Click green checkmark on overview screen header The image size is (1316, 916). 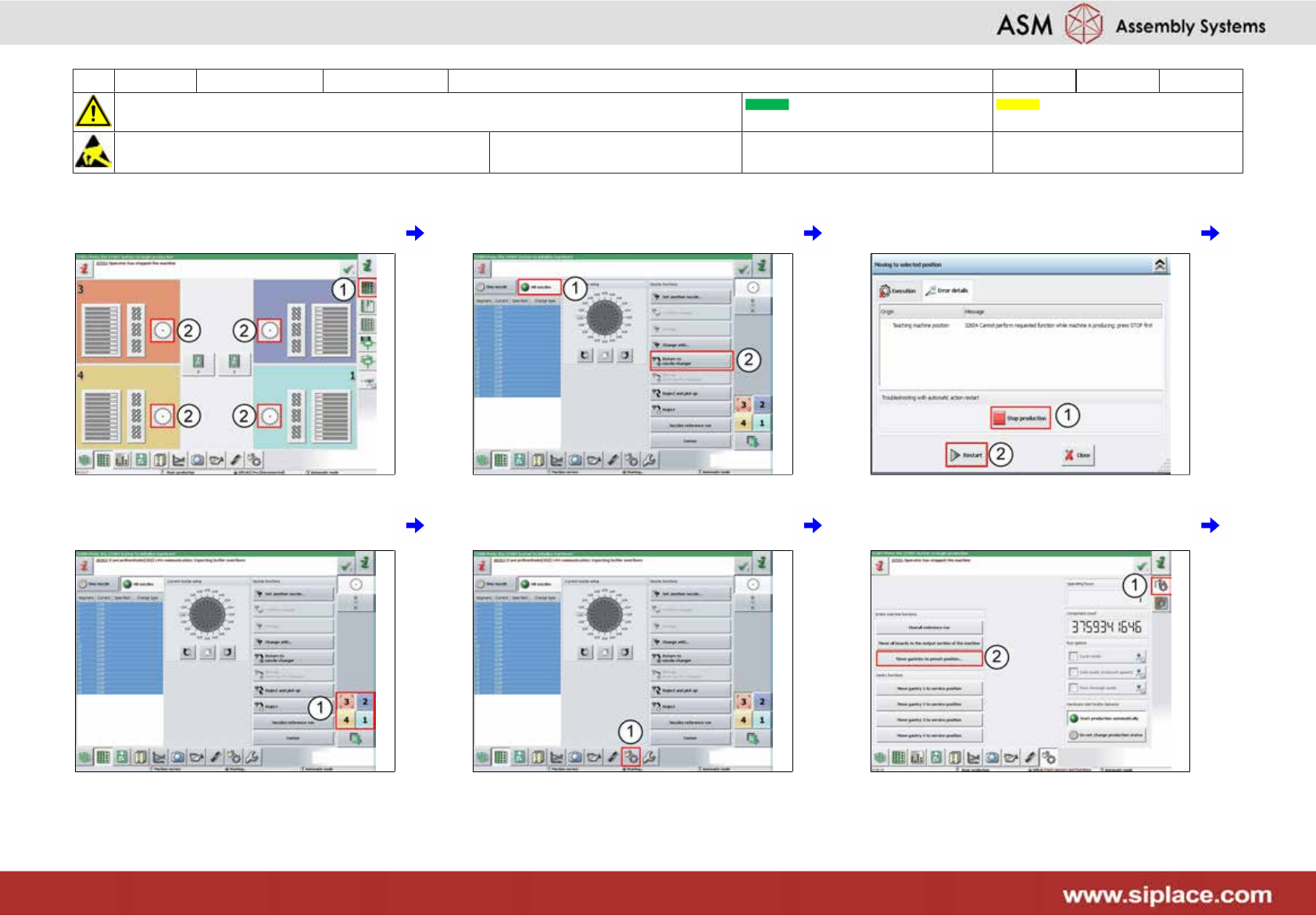(348, 268)
